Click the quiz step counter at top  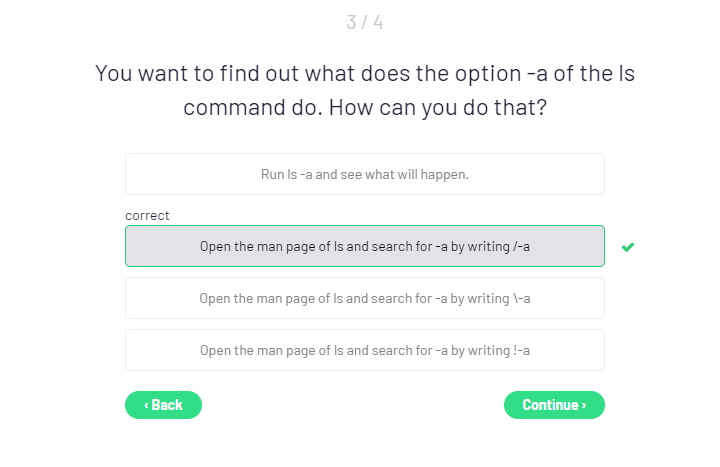[364, 22]
